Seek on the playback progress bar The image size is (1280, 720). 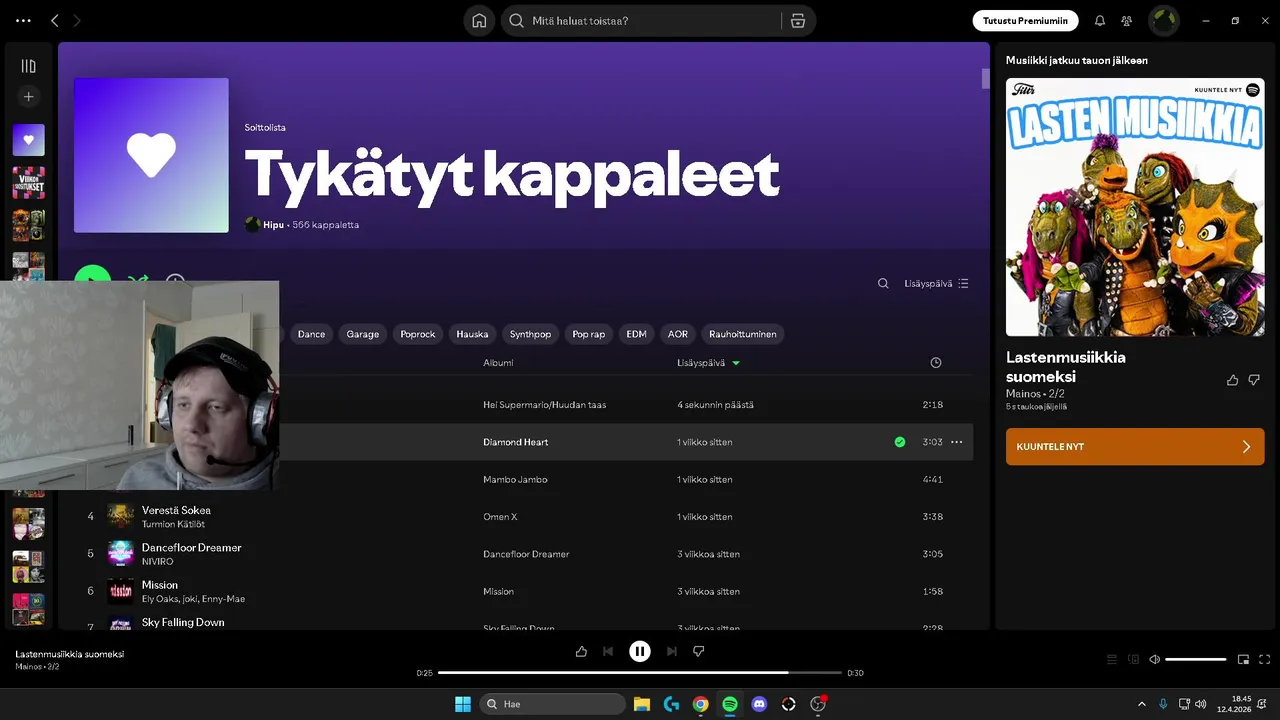[x=640, y=673]
